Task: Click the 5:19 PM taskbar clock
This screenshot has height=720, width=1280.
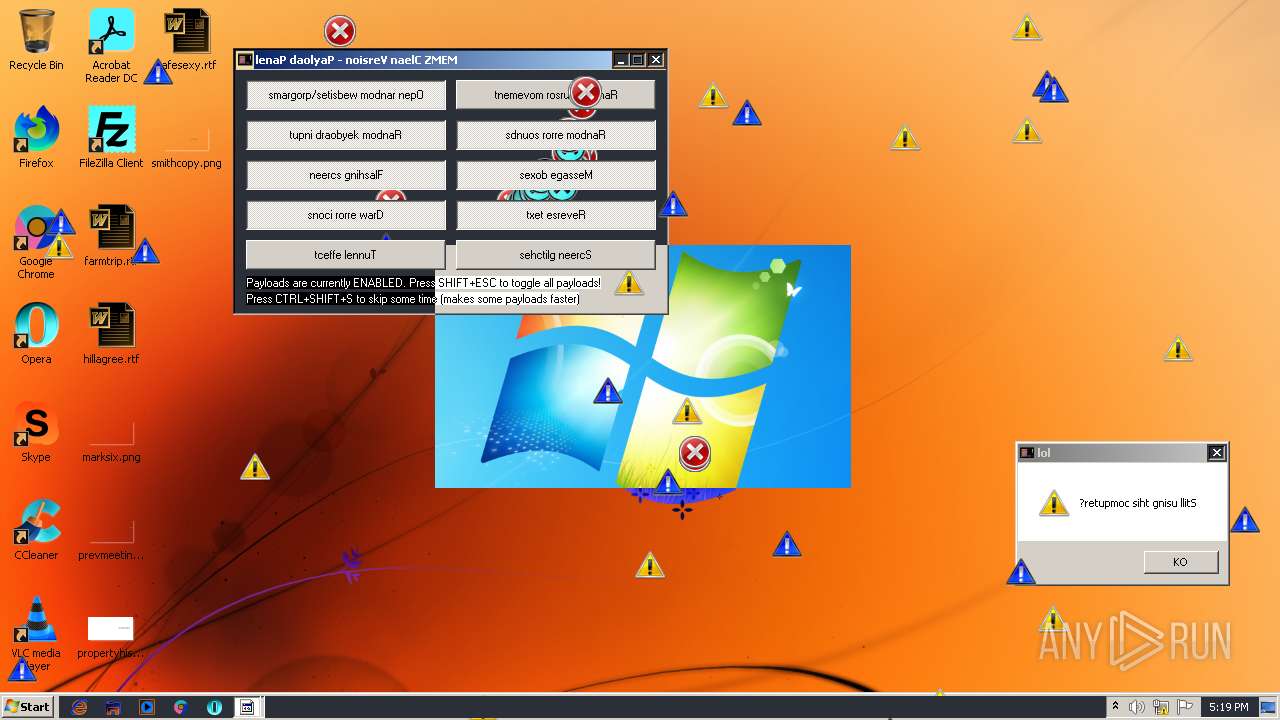Action: coord(1228,707)
